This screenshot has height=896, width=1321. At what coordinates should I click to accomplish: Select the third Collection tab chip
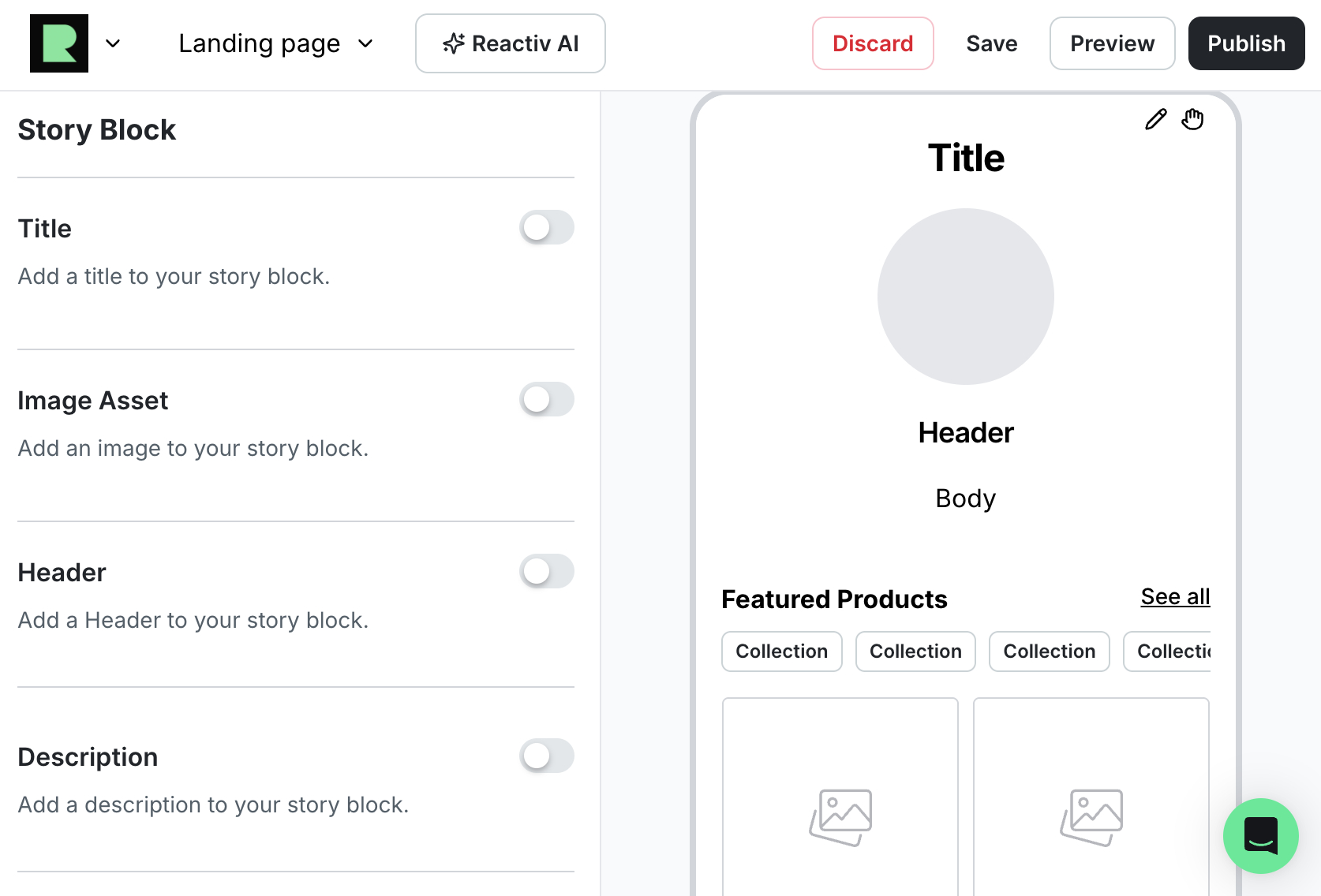coord(1049,651)
